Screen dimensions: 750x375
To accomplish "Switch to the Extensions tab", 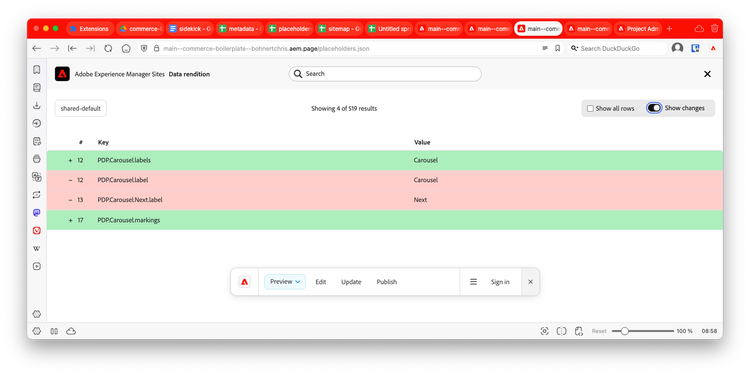I will (89, 29).
